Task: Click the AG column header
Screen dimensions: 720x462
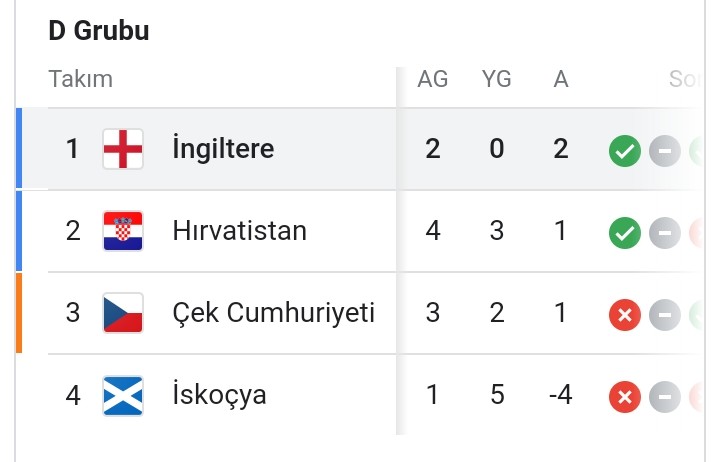Action: click(433, 79)
